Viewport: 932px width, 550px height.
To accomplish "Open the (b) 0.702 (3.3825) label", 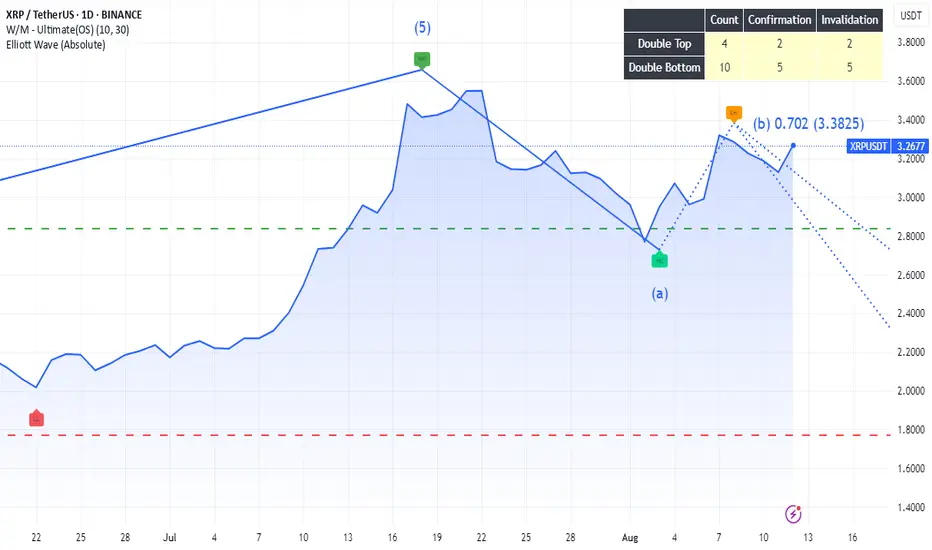I will point(808,124).
